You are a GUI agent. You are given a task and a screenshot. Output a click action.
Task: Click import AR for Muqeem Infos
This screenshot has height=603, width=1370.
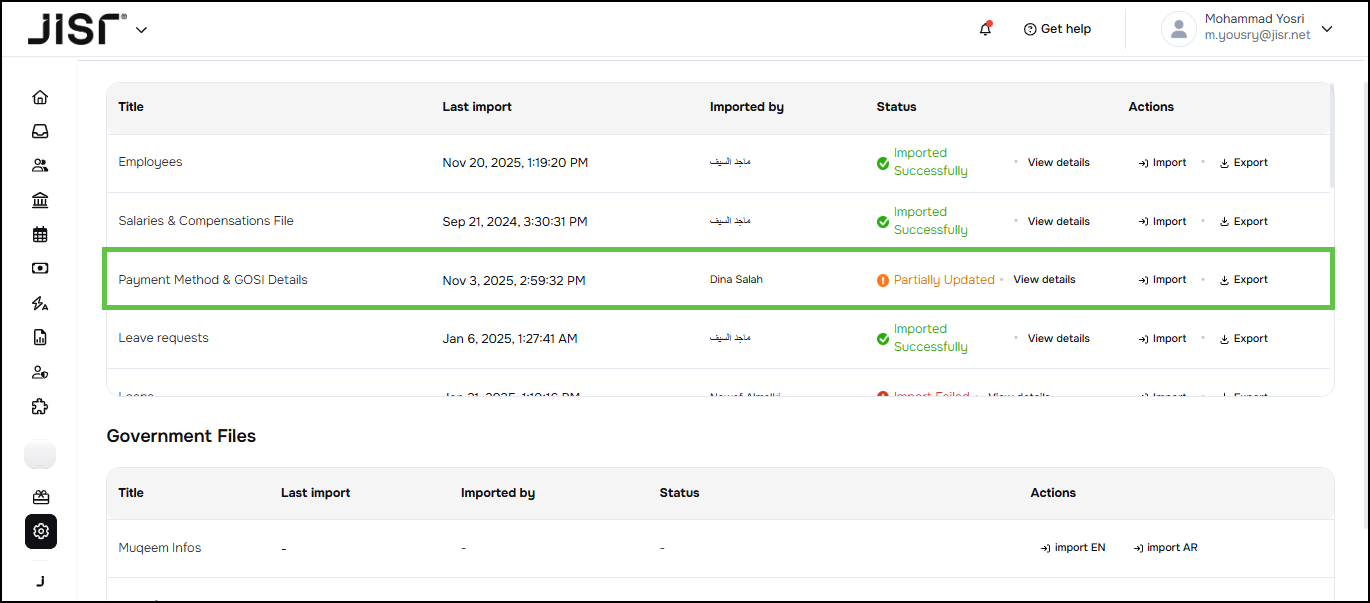1165,548
